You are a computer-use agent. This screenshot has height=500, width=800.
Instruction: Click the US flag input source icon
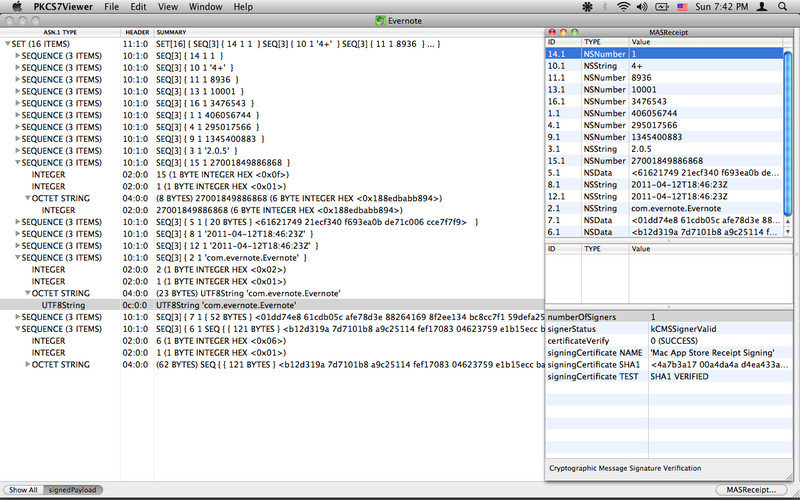pyautogui.click(x=682, y=7)
